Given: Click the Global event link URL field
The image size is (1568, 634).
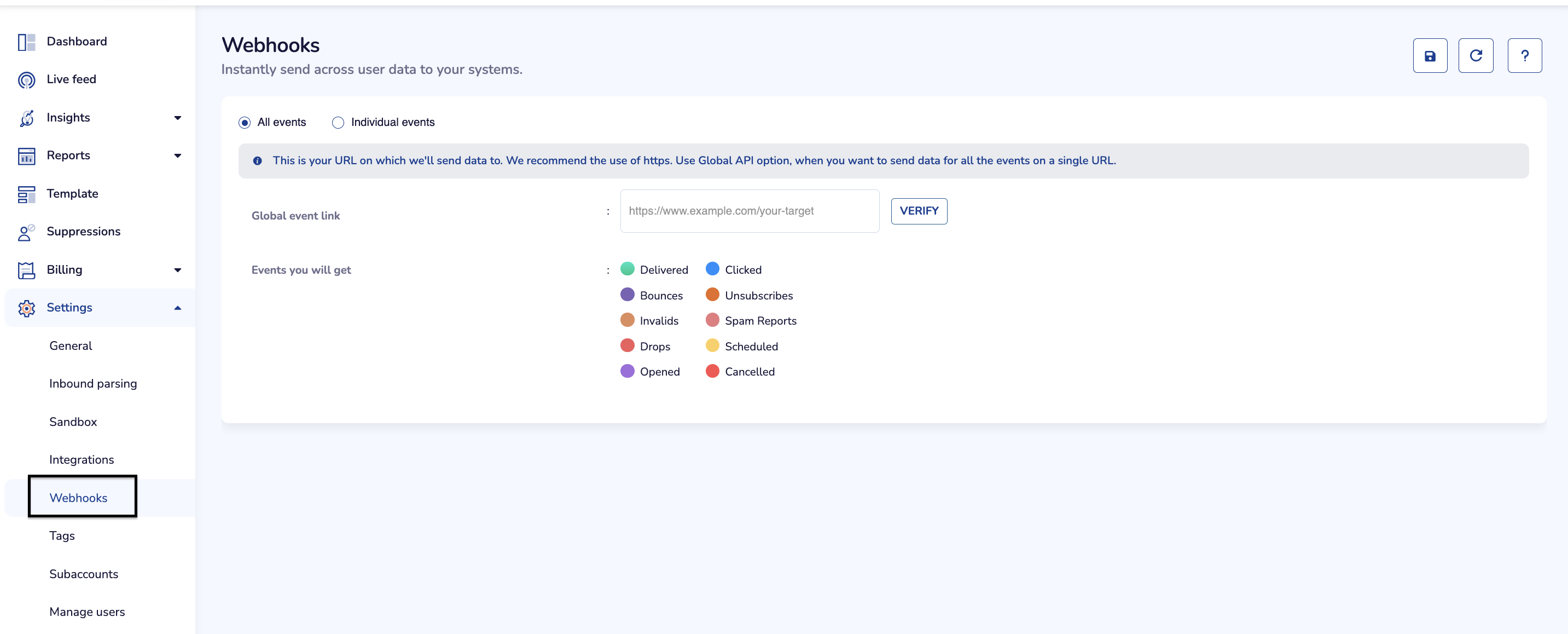Looking at the screenshot, I should [748, 211].
